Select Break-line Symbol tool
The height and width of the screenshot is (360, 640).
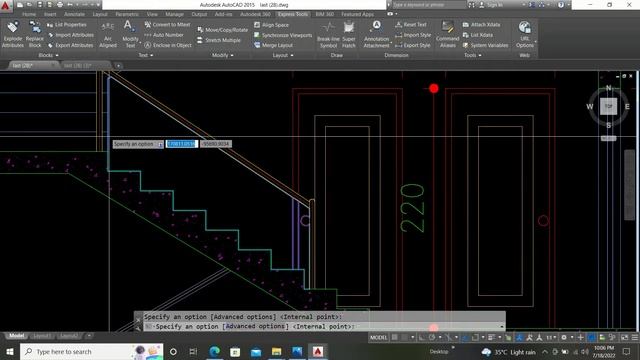click(328, 35)
